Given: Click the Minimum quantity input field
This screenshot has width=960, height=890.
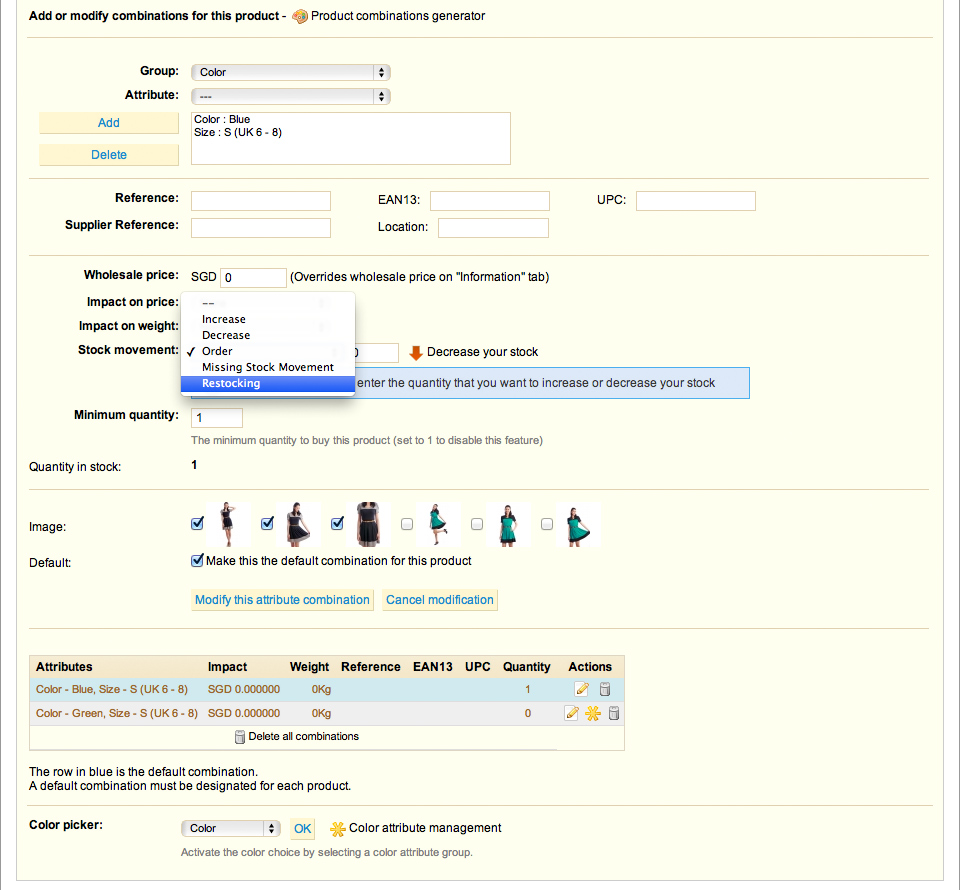Looking at the screenshot, I should (x=217, y=417).
